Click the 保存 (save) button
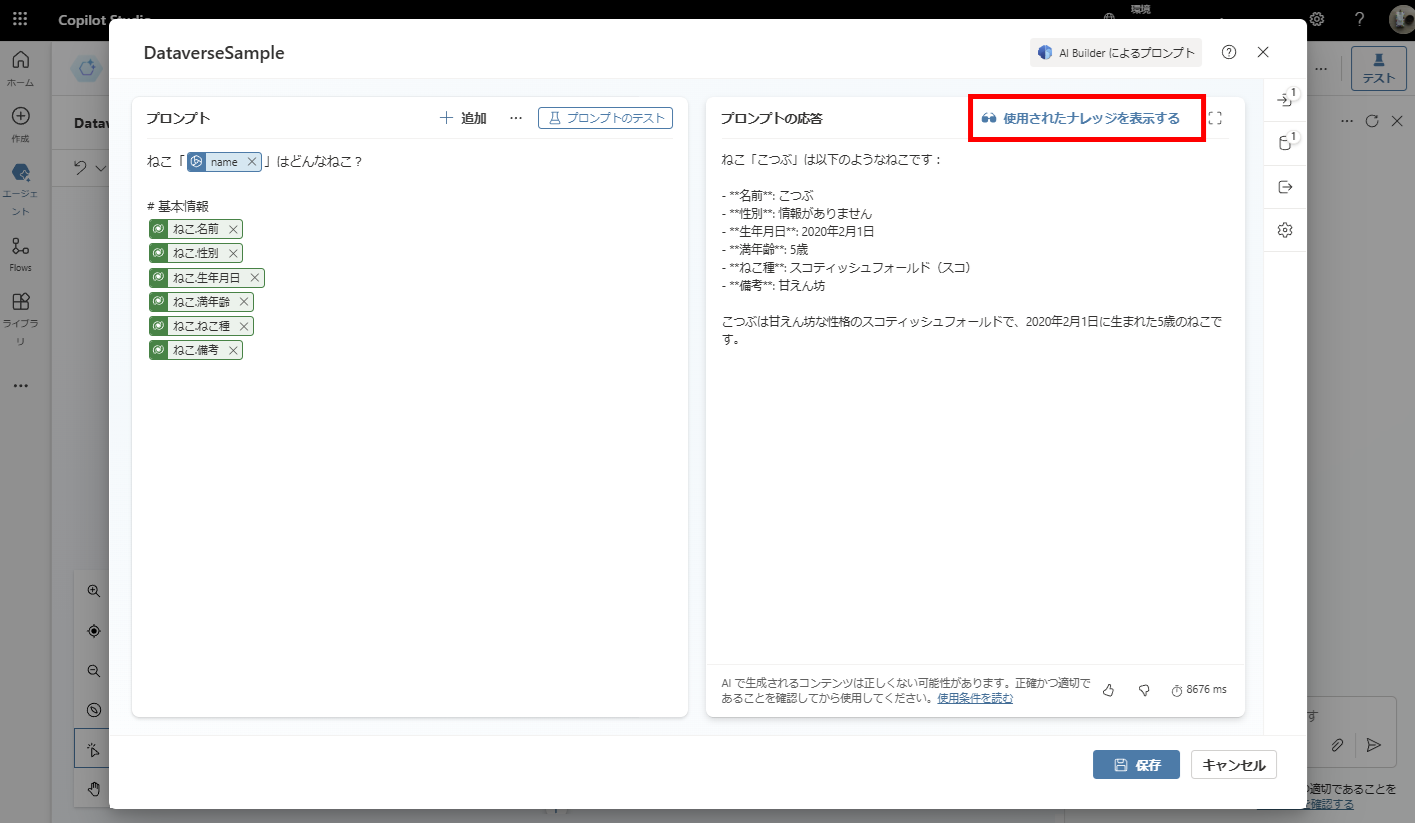 click(1136, 765)
